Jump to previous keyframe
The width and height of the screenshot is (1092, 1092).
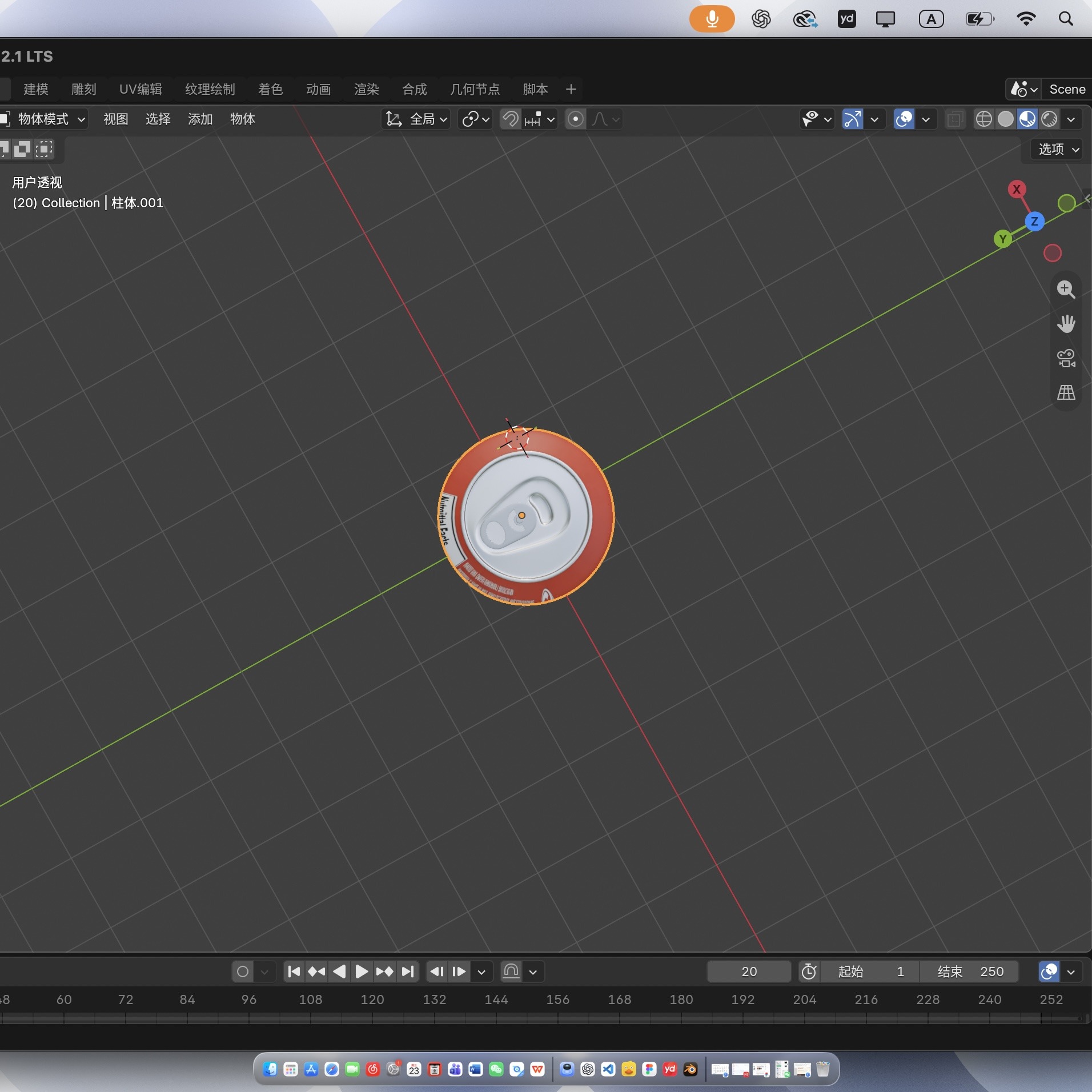[x=316, y=971]
